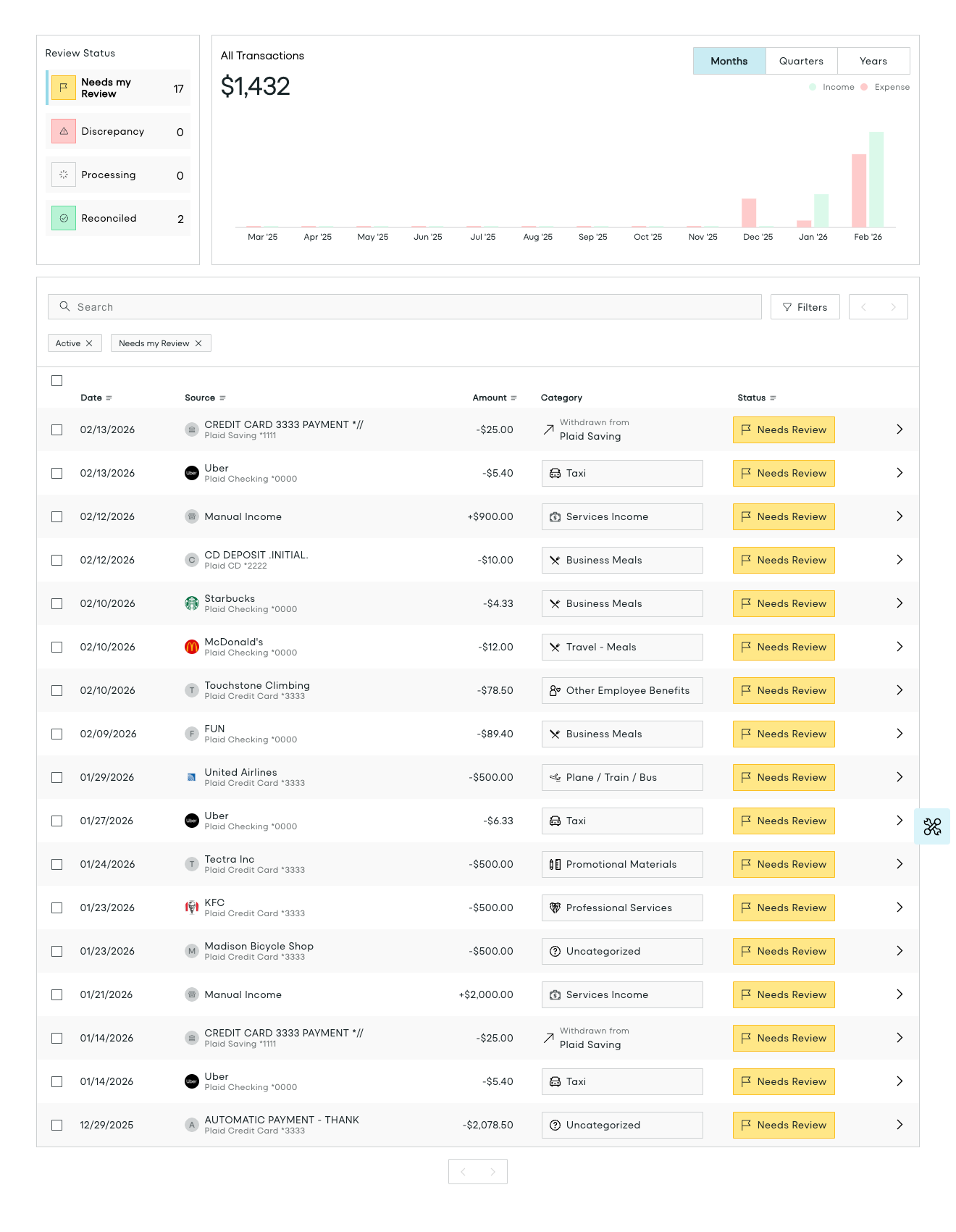Click Needs Review for Manual Income 01/21/2026
This screenshot has height=1232, width=956.
coord(784,994)
